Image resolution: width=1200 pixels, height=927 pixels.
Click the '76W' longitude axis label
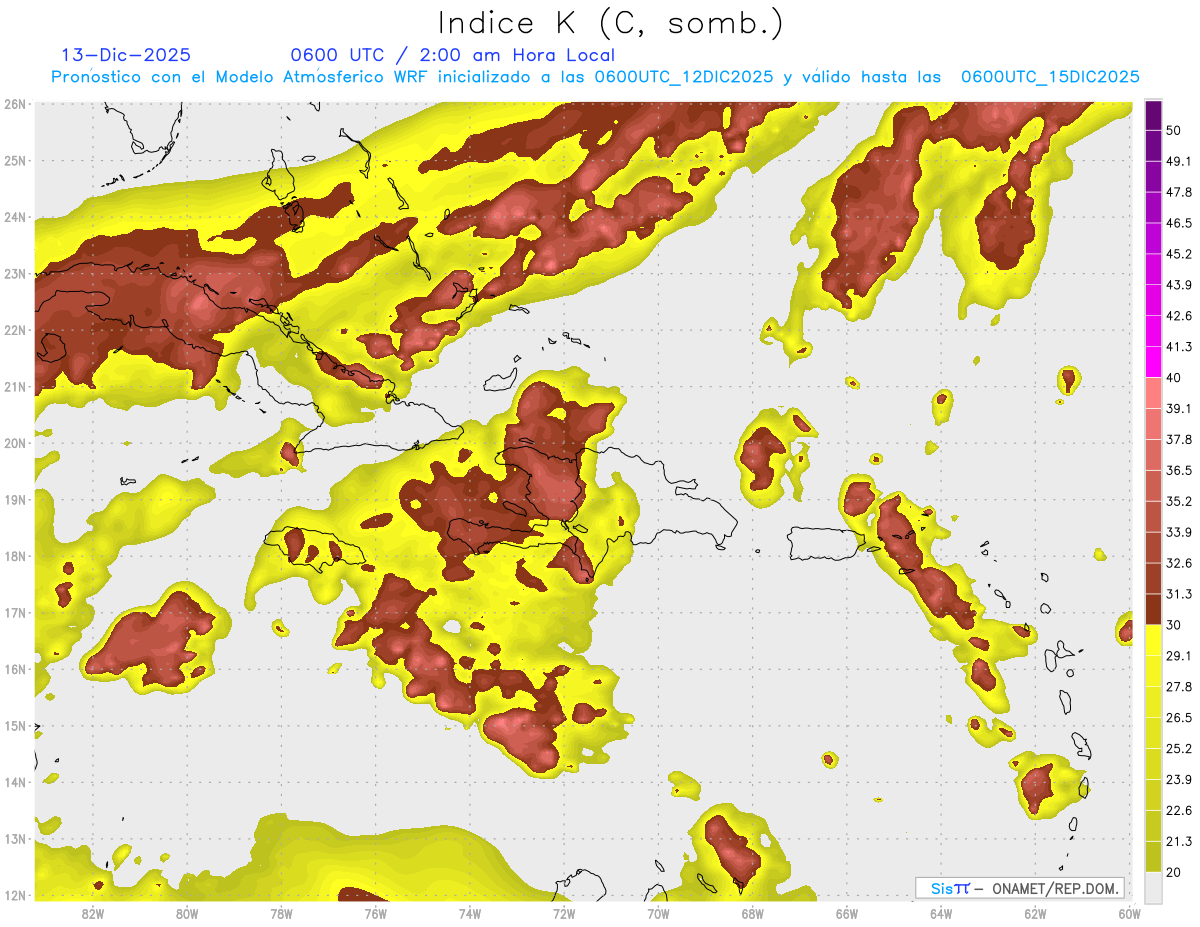pos(375,913)
